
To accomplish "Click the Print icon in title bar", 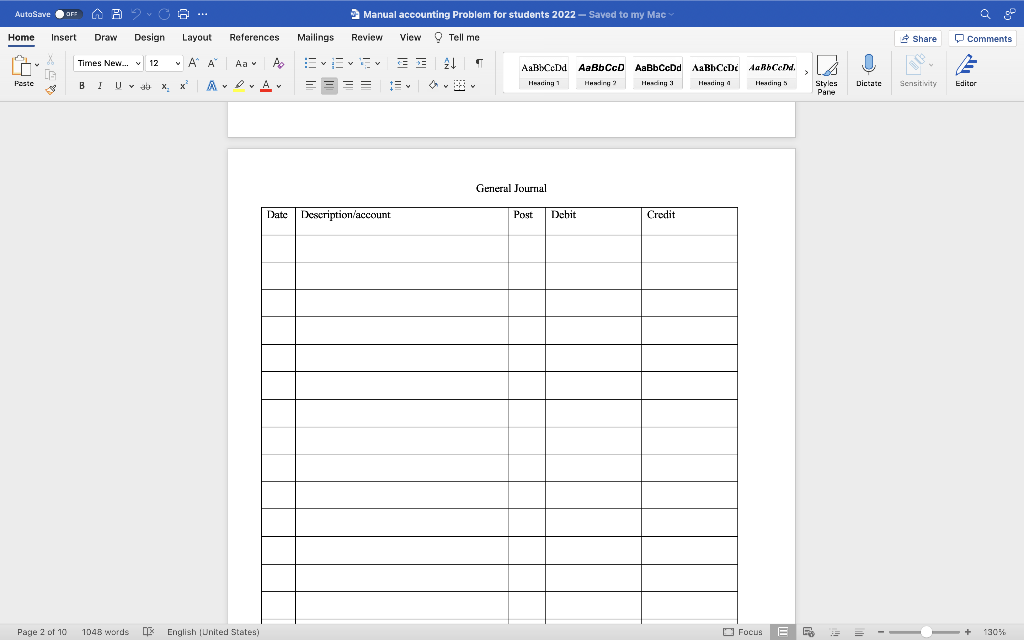I will 184,14.
